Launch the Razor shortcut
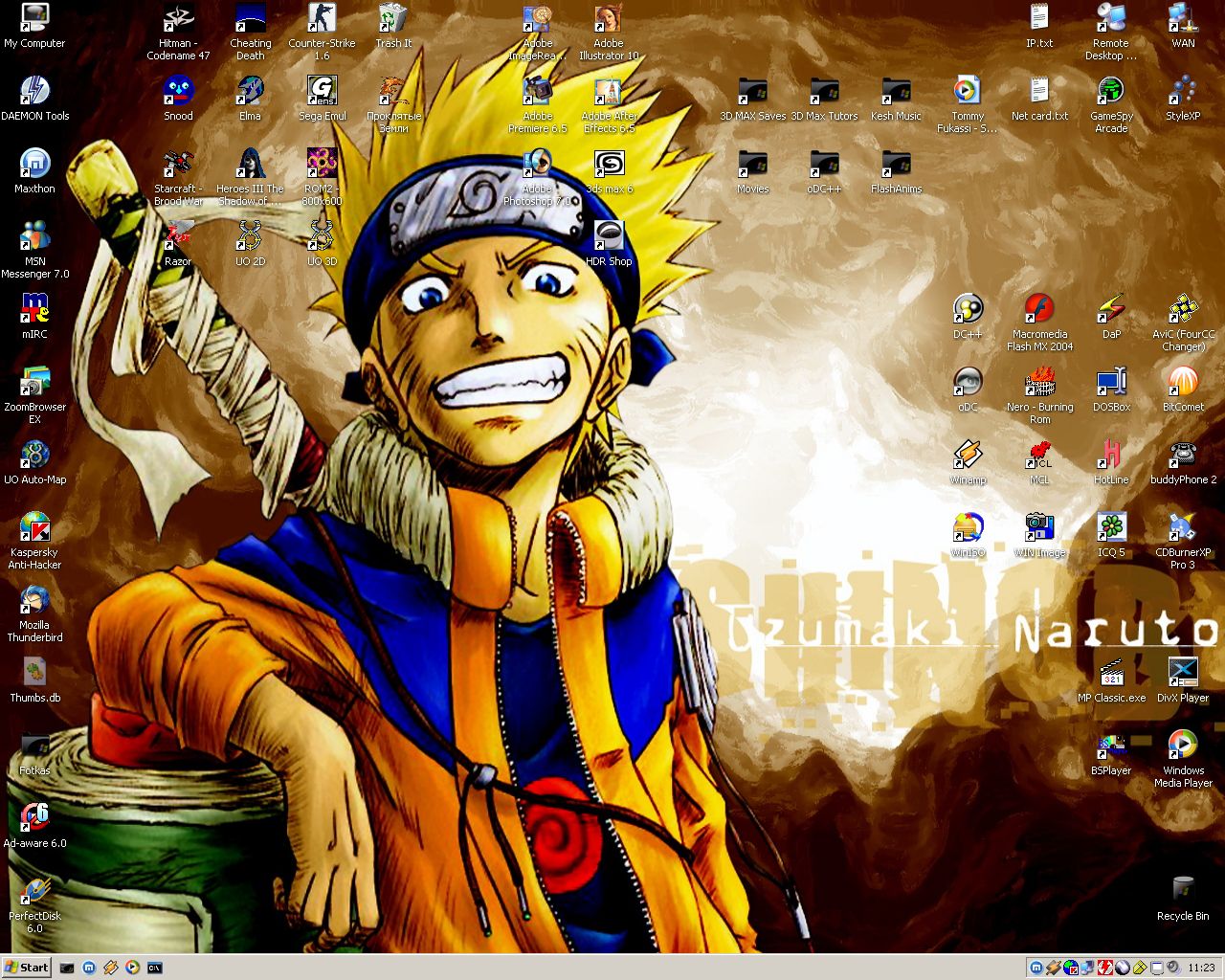 178,244
